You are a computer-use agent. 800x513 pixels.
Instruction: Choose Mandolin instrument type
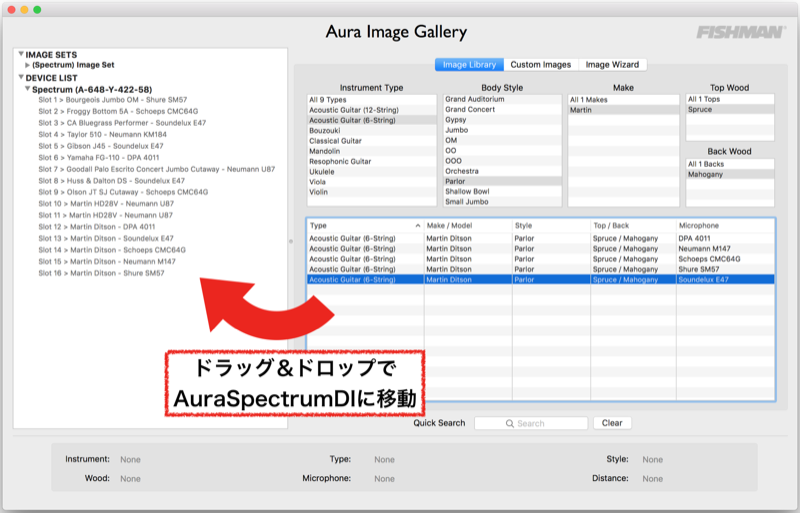pos(371,151)
